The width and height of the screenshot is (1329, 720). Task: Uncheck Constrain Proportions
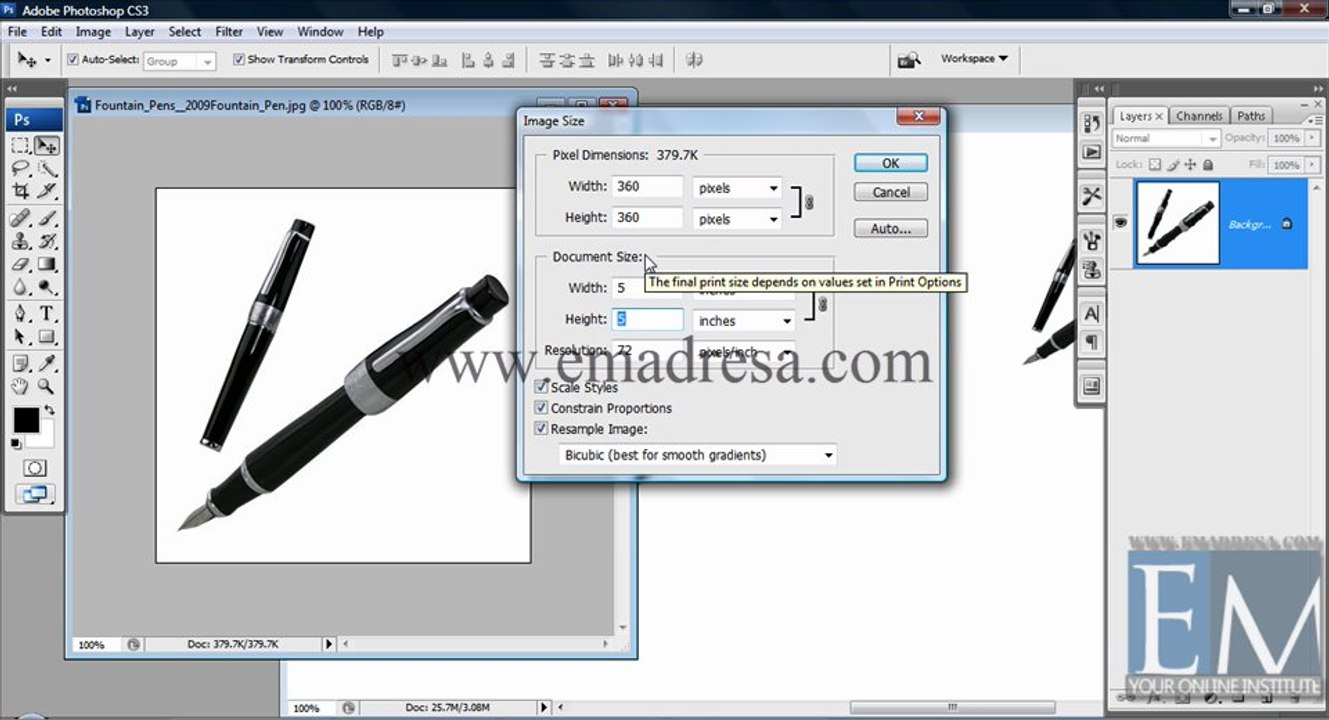[x=542, y=408]
